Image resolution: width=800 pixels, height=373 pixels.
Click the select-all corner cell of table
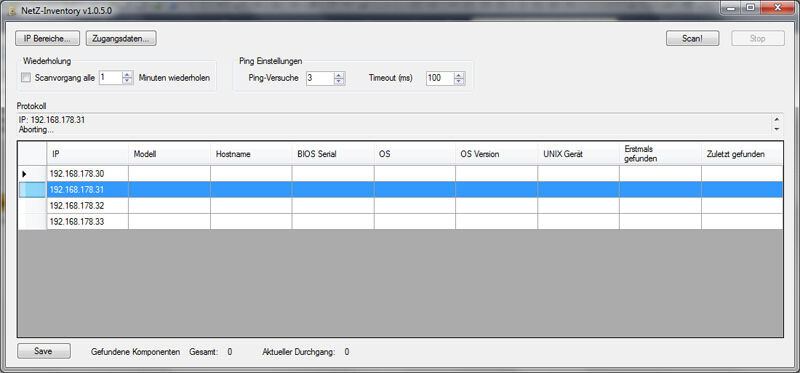[x=33, y=154]
